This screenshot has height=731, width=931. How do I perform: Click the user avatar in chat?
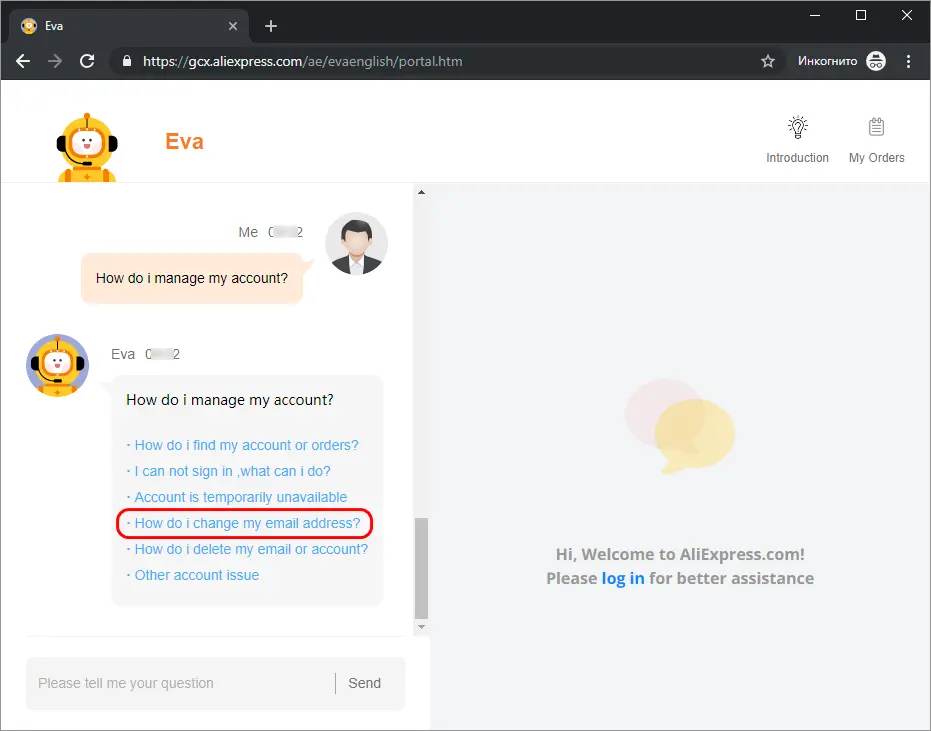(356, 243)
